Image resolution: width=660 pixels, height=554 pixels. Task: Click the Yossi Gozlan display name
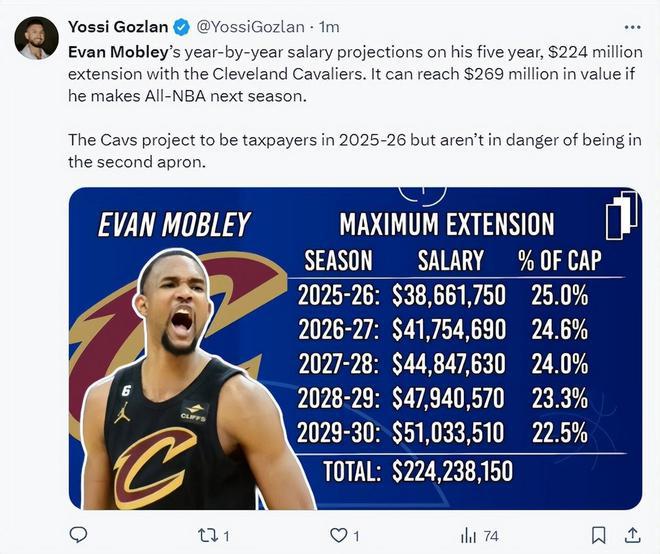pyautogui.click(x=118, y=27)
